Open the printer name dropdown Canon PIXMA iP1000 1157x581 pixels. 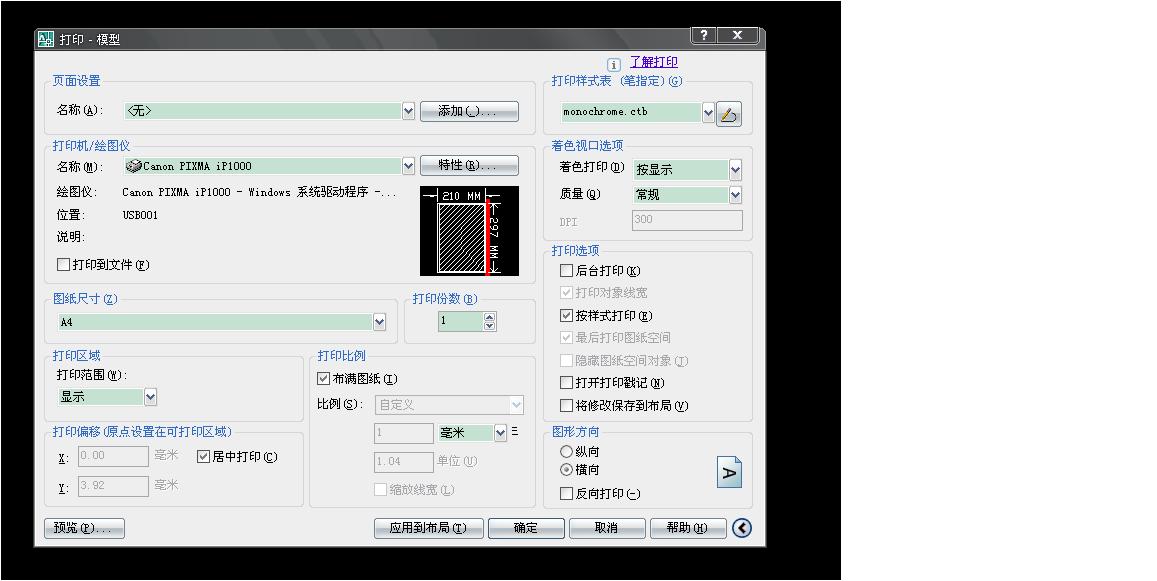[x=408, y=166]
